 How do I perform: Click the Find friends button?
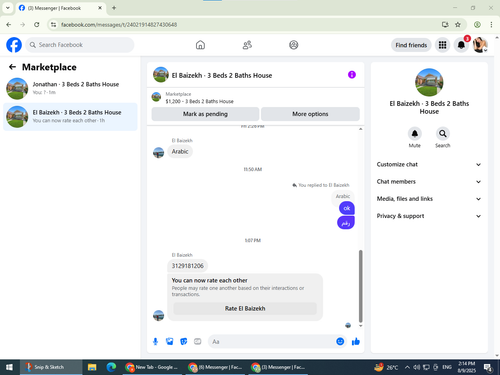(411, 45)
